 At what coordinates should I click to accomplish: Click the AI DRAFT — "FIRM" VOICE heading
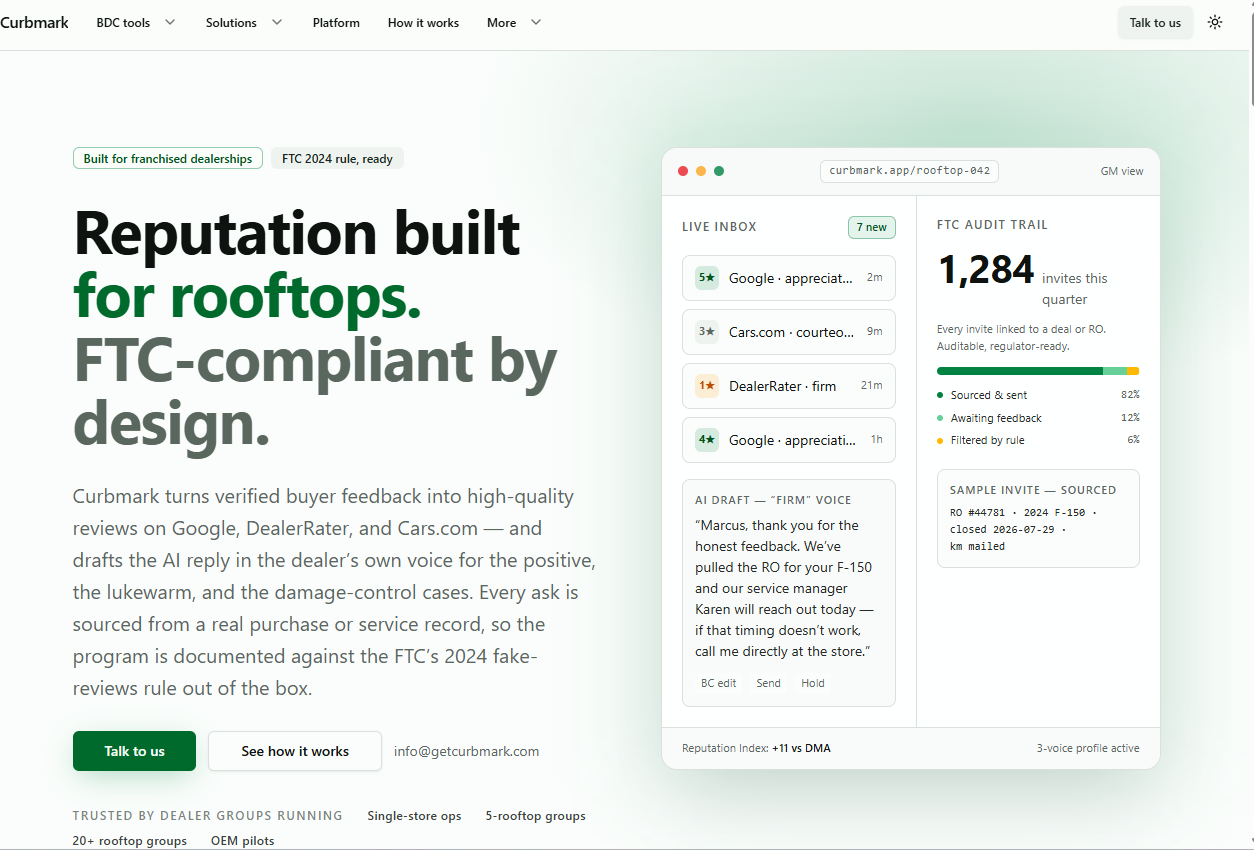pos(774,500)
